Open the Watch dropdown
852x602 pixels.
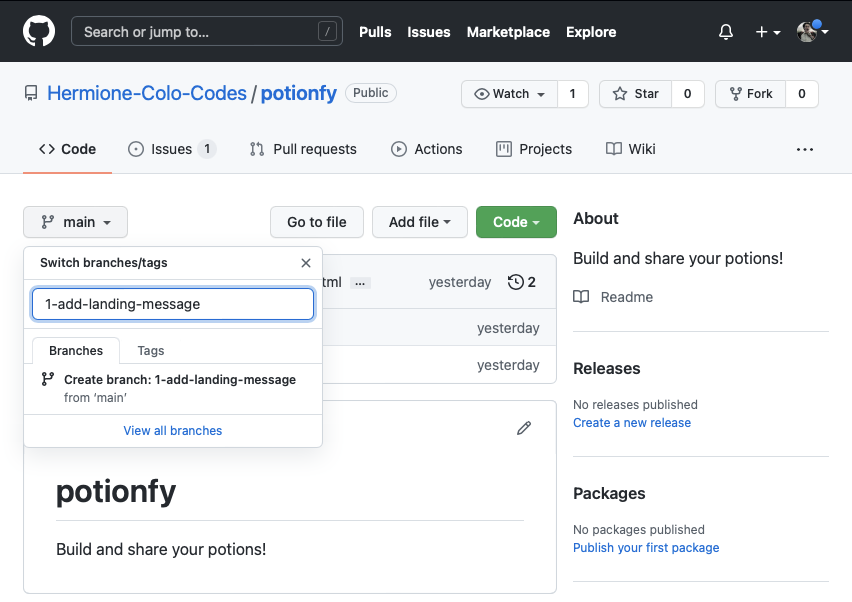coord(510,94)
